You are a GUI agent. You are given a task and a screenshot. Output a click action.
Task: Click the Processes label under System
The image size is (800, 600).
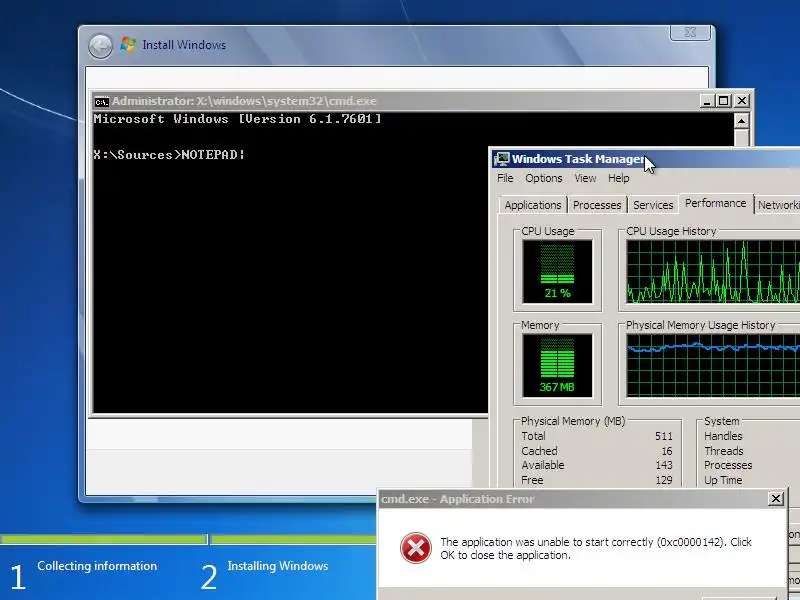[728, 465]
